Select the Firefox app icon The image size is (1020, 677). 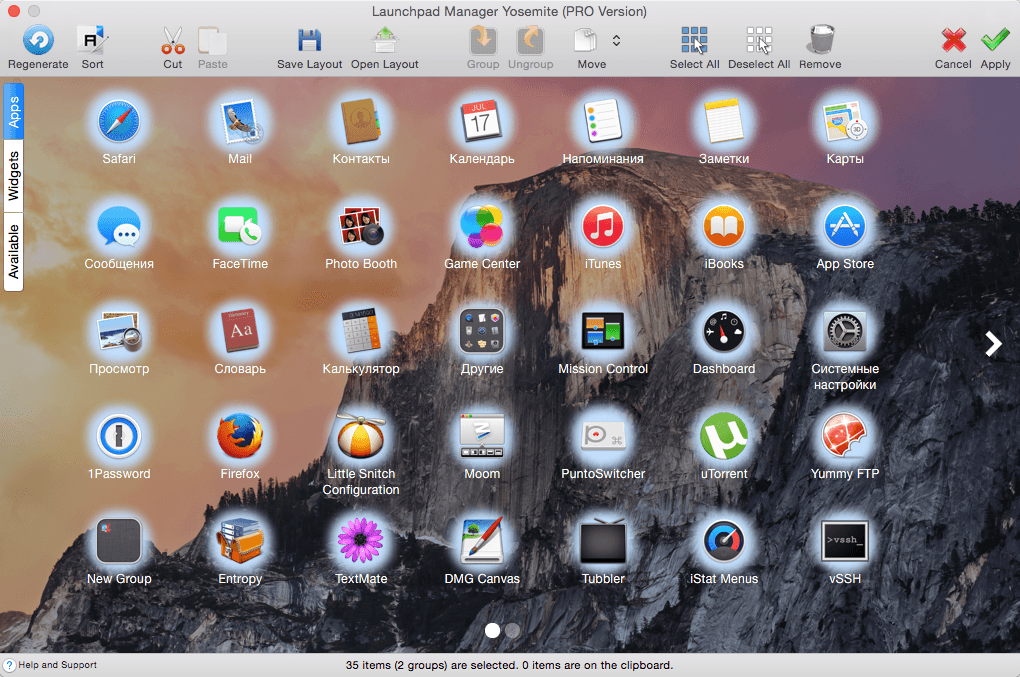point(239,436)
